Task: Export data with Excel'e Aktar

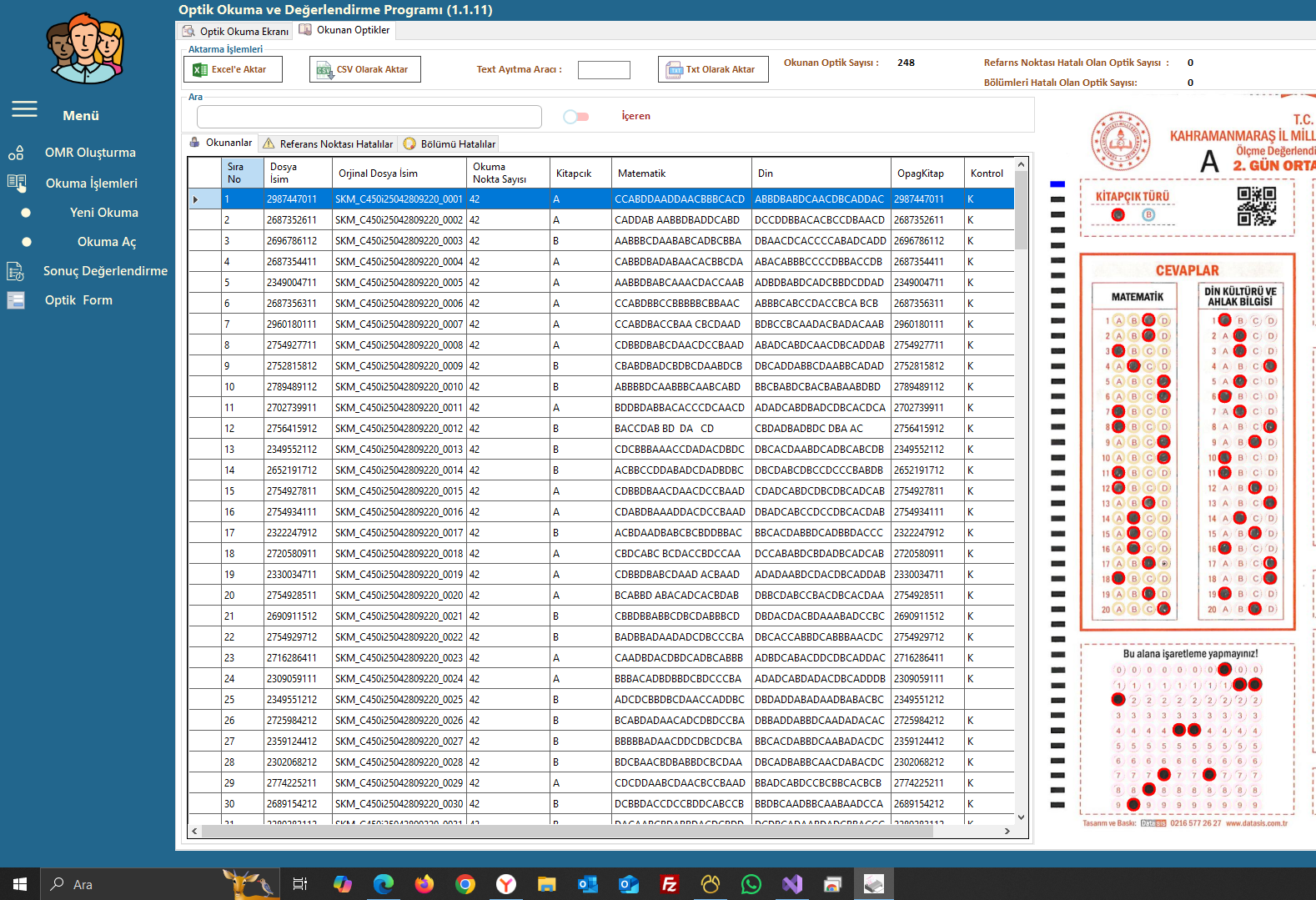Action: 233,69
